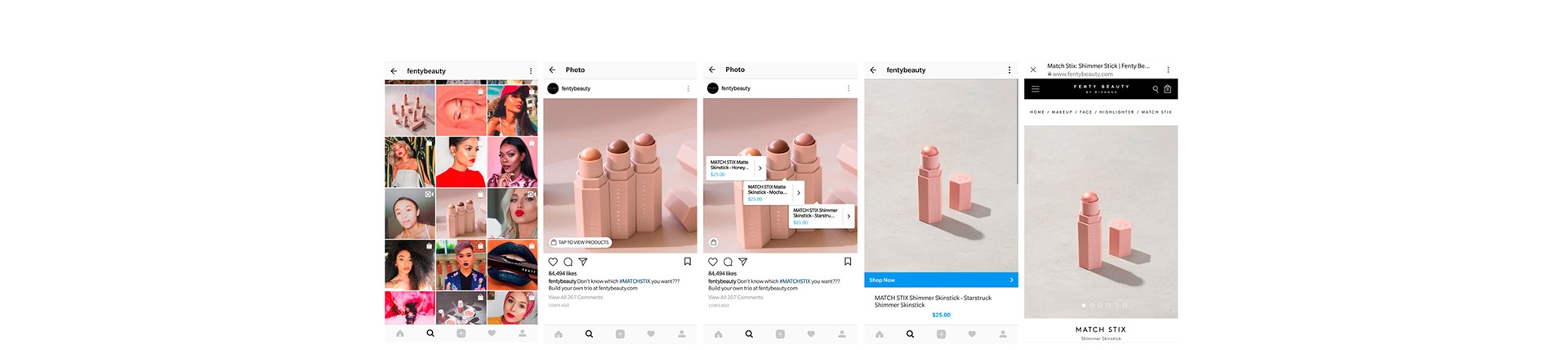Send the post with product tags
The height and width of the screenshot is (350, 1568).
coord(743,262)
